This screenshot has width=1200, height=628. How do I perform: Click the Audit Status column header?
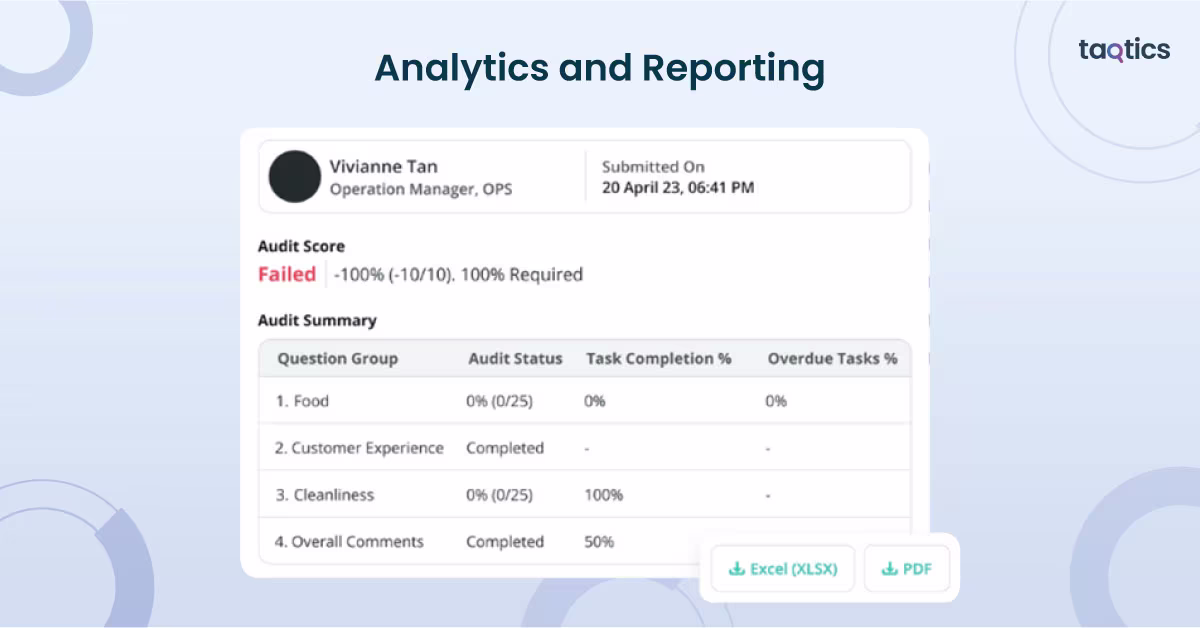[515, 358]
